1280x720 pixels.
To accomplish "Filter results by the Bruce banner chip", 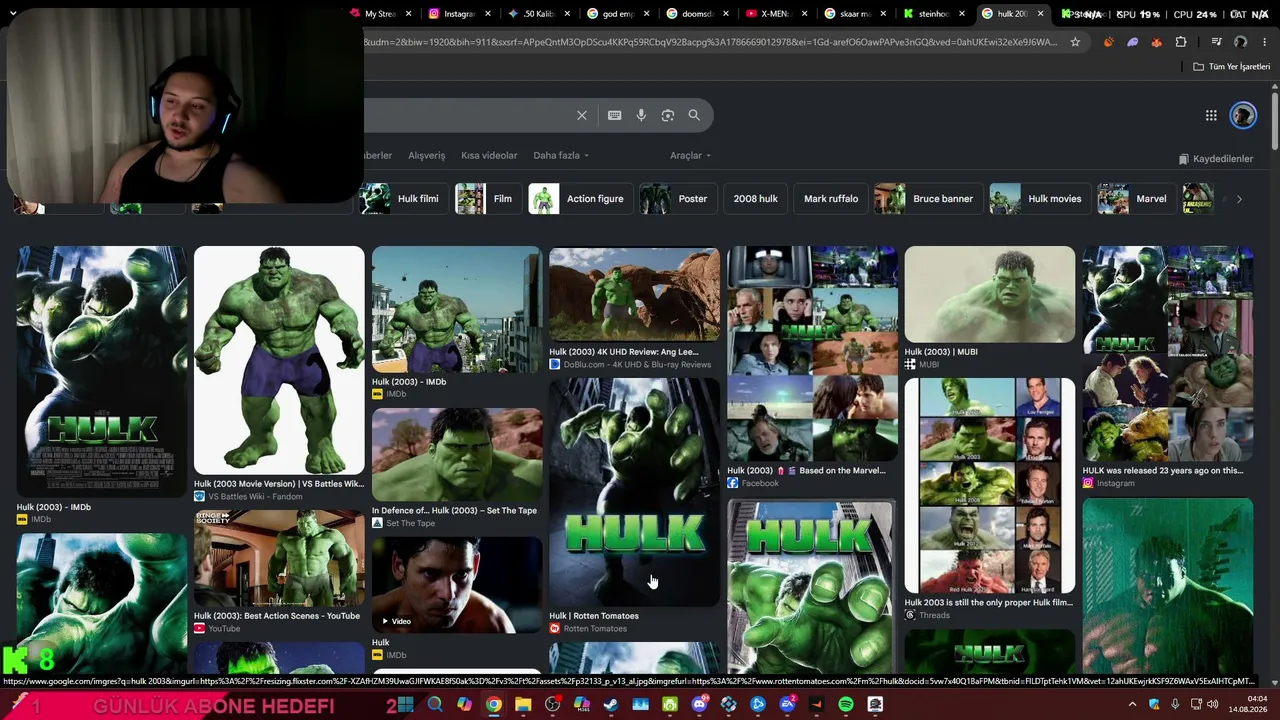I will pyautogui.click(x=928, y=199).
